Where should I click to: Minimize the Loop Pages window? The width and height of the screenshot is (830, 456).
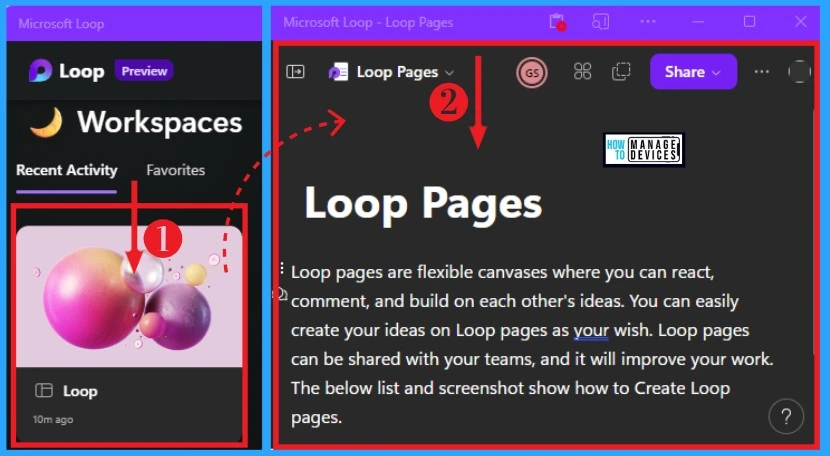(698, 22)
